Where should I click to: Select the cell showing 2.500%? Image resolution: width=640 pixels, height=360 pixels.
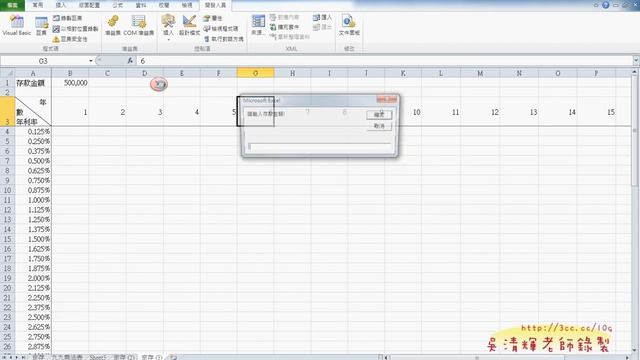point(33,317)
